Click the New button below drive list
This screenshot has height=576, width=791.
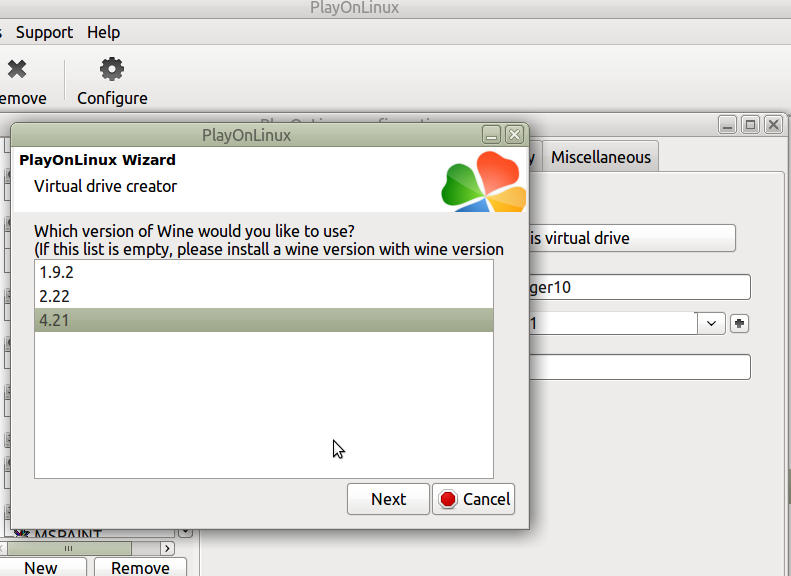41,567
